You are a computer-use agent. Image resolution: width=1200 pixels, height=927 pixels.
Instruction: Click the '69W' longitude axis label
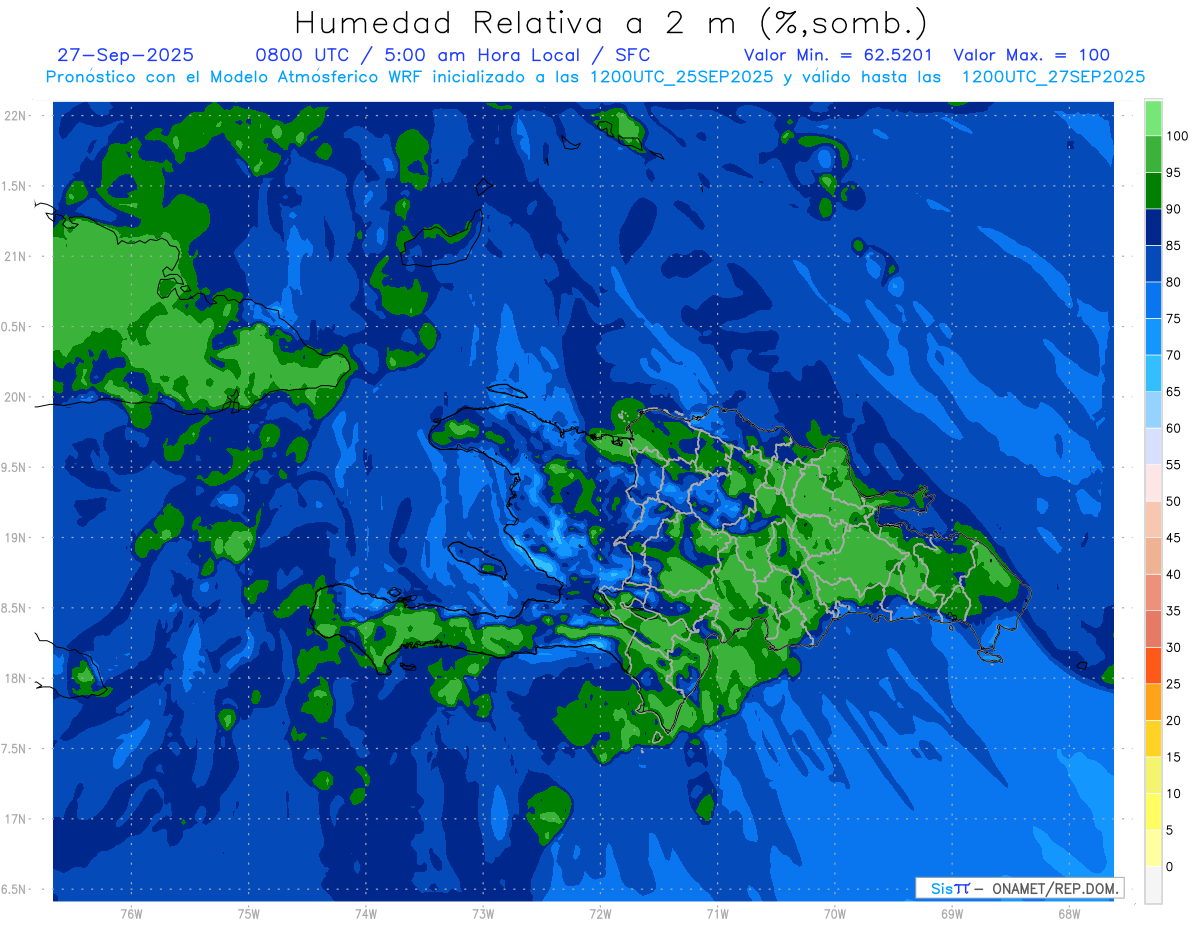pyautogui.click(x=952, y=914)
